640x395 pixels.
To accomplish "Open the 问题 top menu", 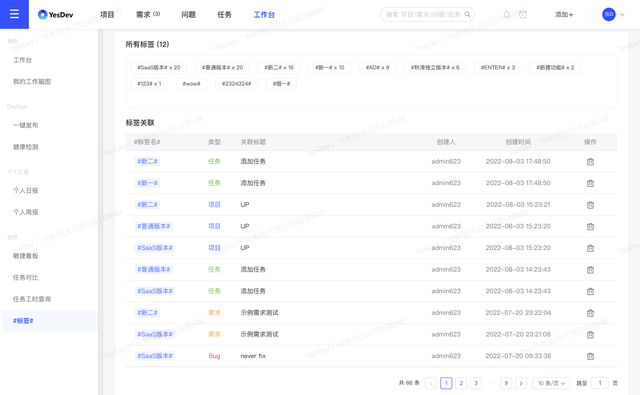I will point(189,15).
